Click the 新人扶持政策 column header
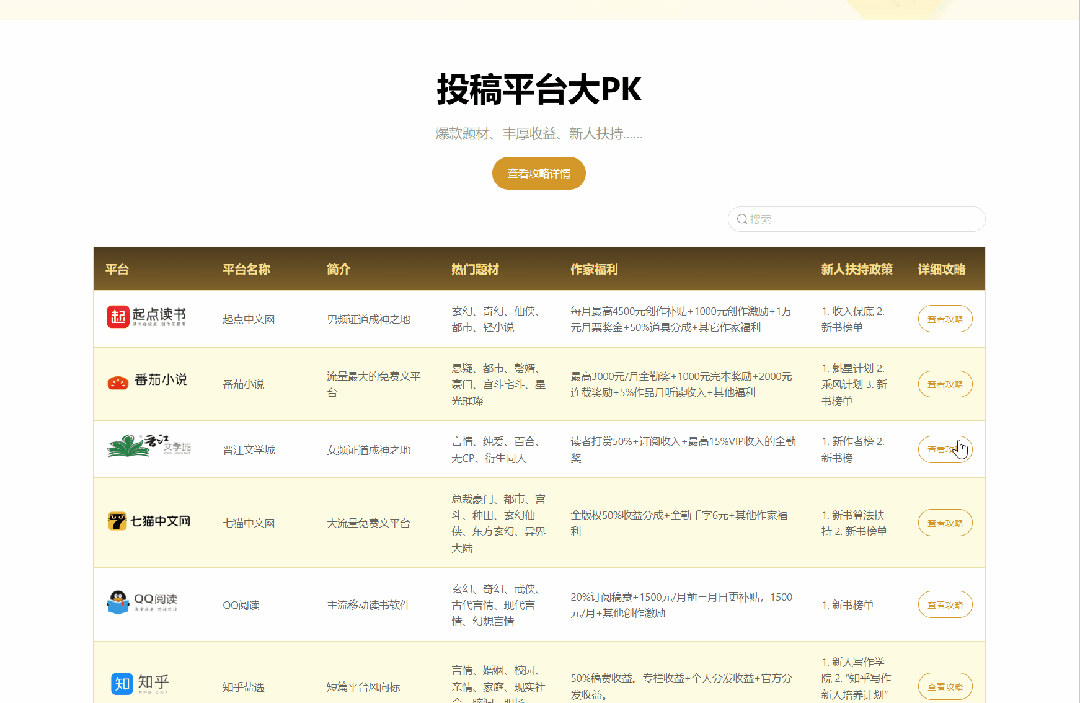The width and height of the screenshot is (1080, 703). (856, 269)
